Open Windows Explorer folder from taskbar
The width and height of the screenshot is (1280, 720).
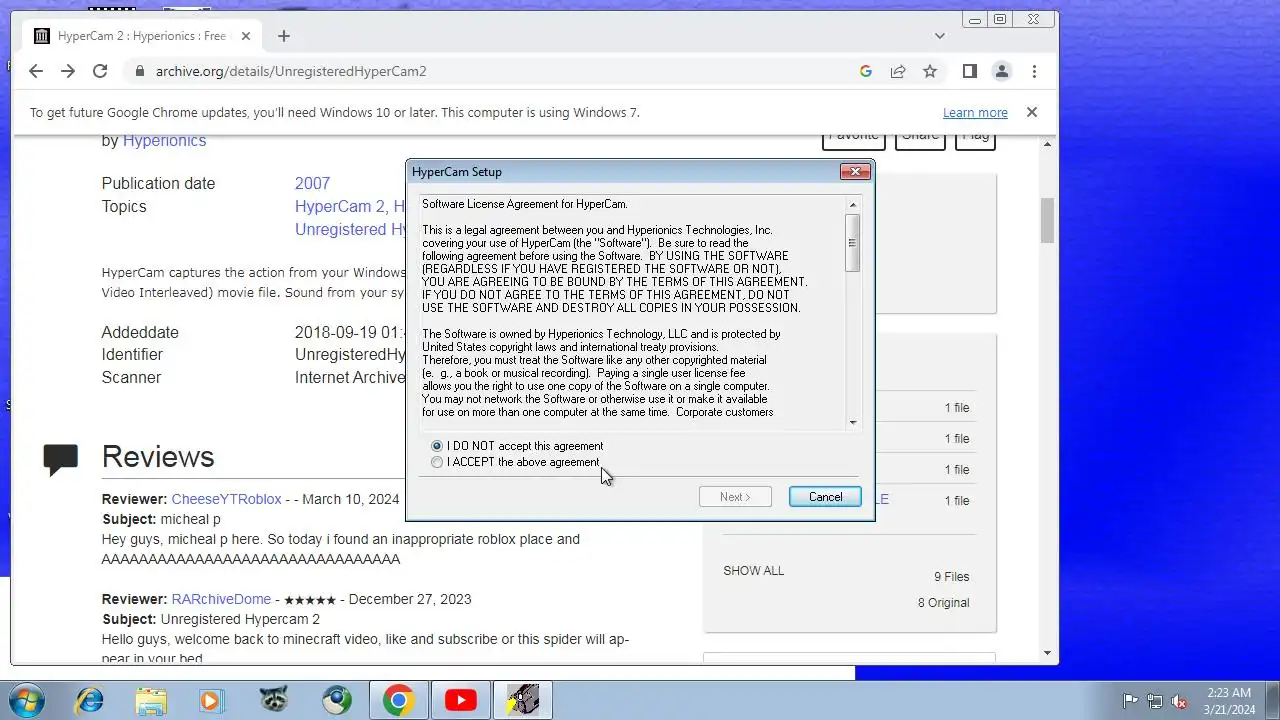coord(151,700)
